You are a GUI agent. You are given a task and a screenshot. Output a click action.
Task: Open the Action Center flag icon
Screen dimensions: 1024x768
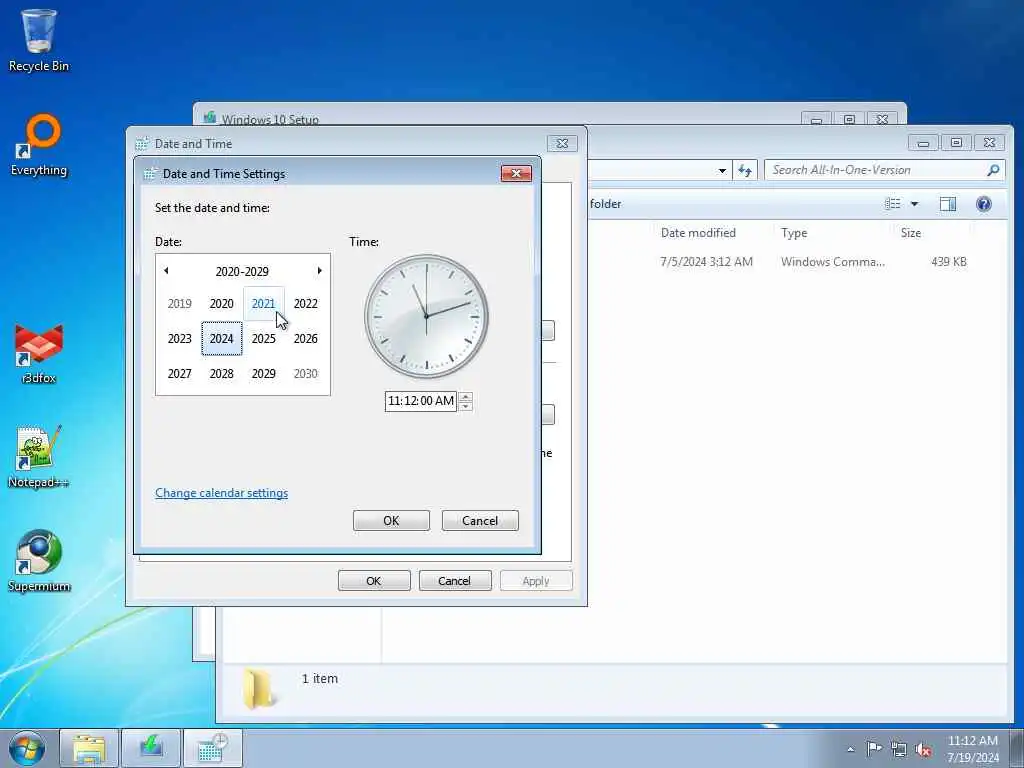click(874, 748)
